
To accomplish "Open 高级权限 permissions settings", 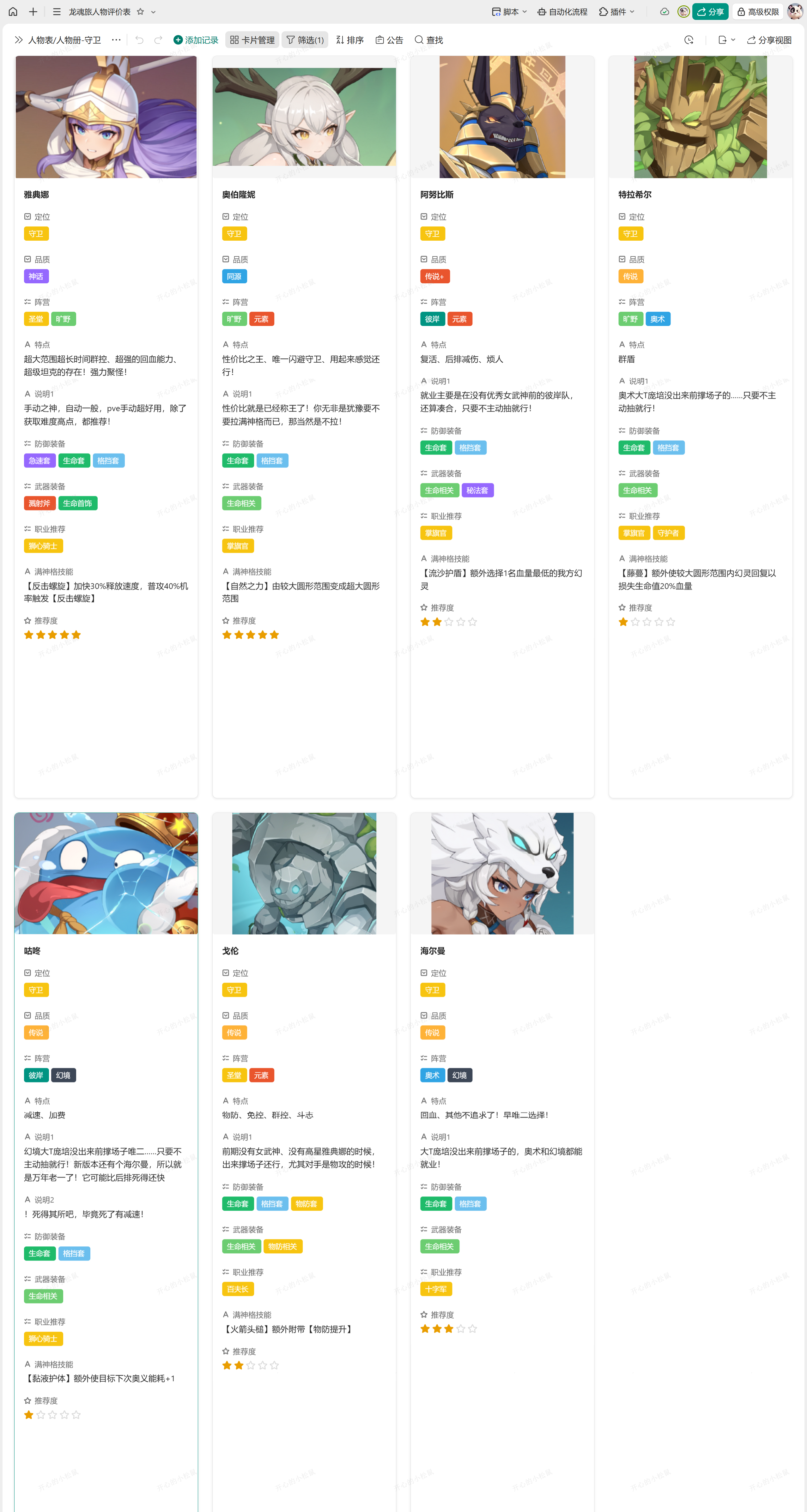I will (758, 12).
